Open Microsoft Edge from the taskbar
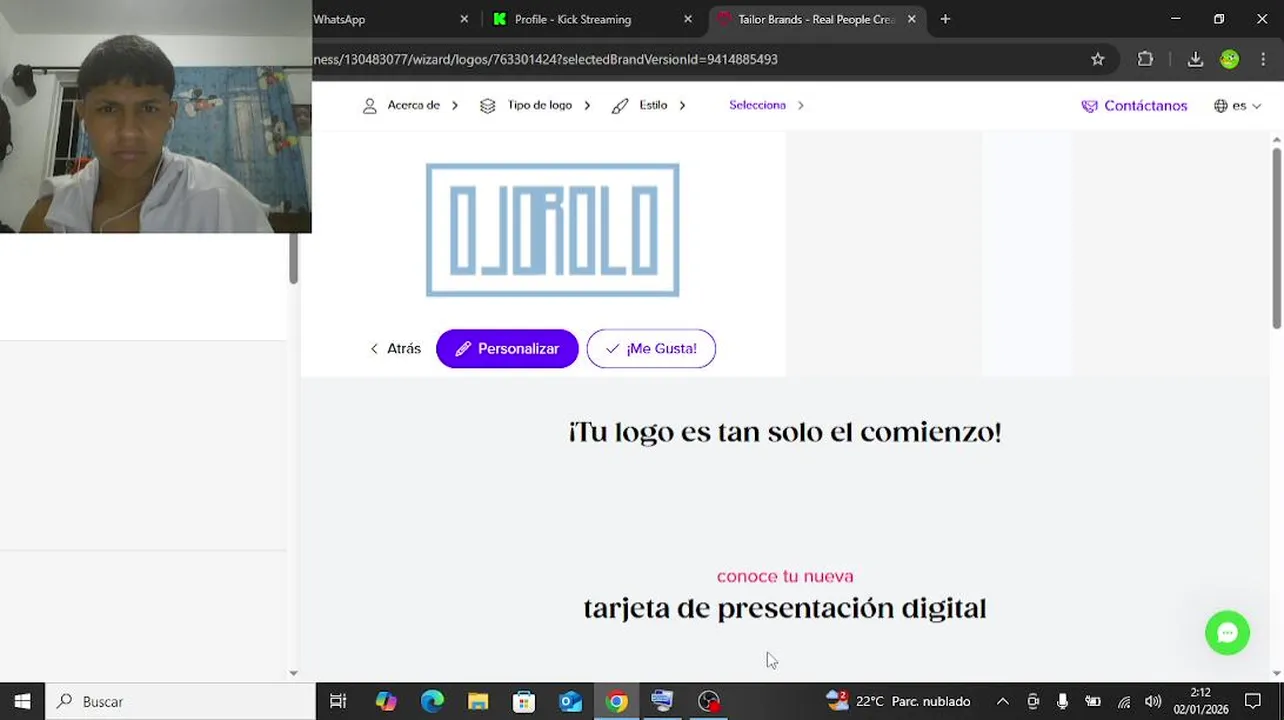Image resolution: width=1284 pixels, height=720 pixels. [x=432, y=701]
